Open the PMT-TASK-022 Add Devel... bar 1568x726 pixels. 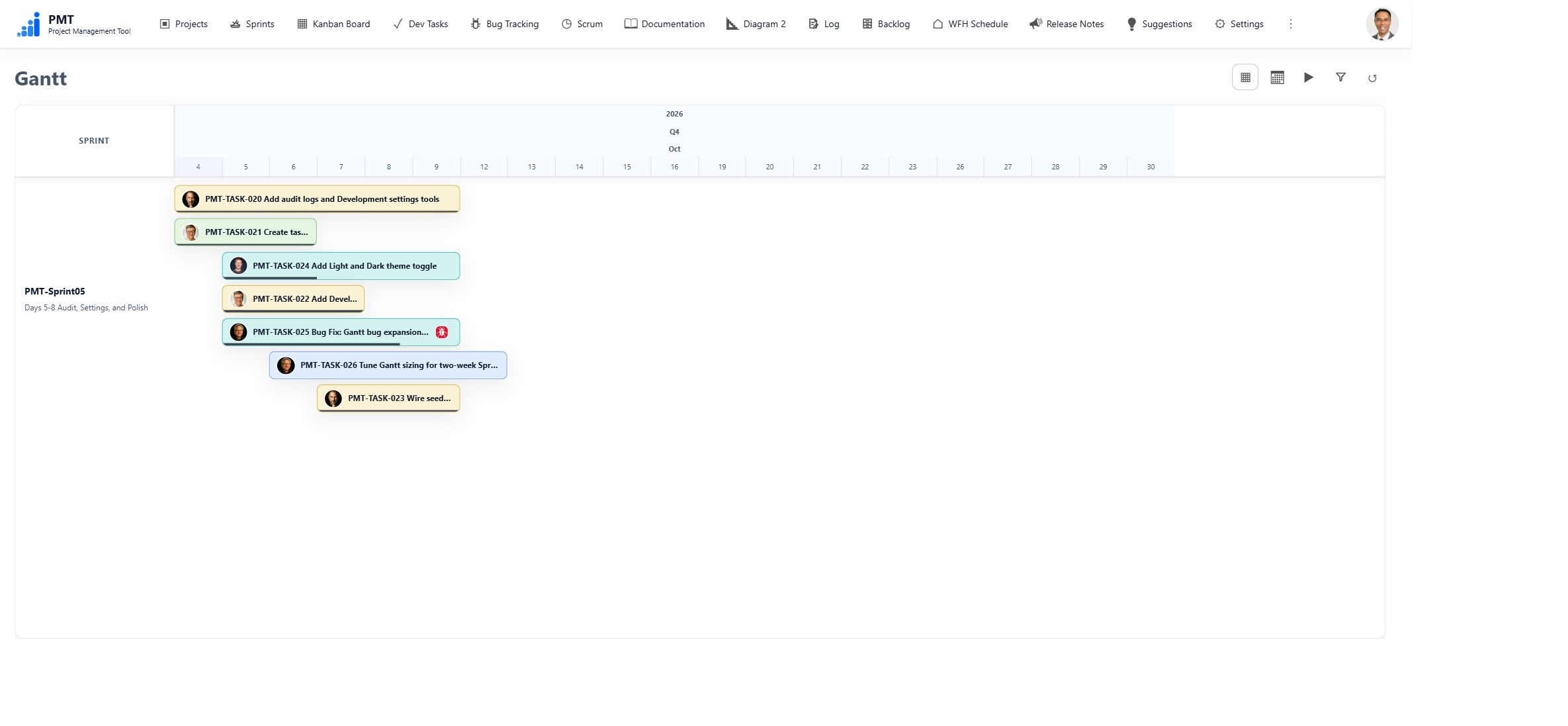(293, 299)
